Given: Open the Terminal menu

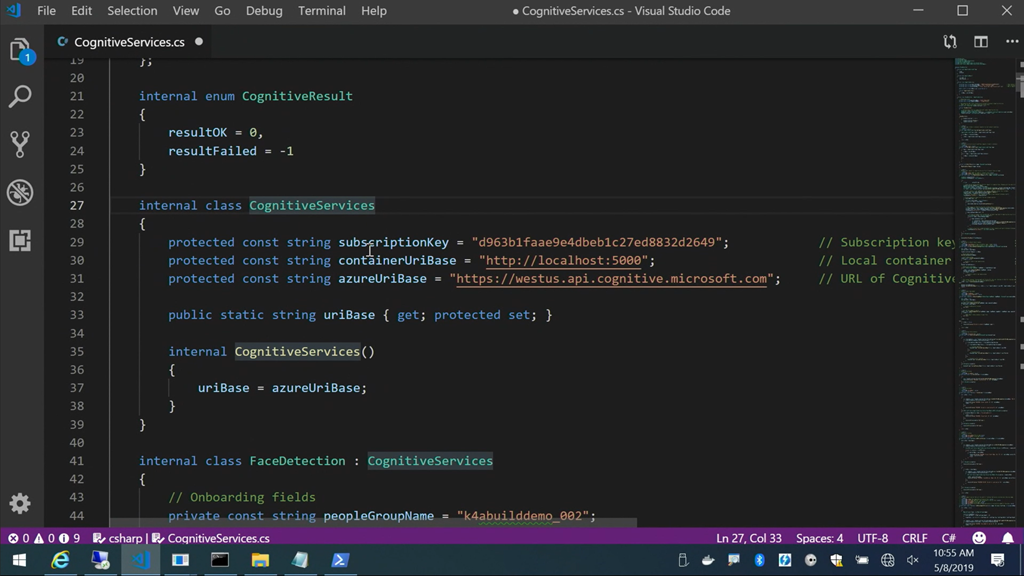Looking at the screenshot, I should click(x=322, y=11).
